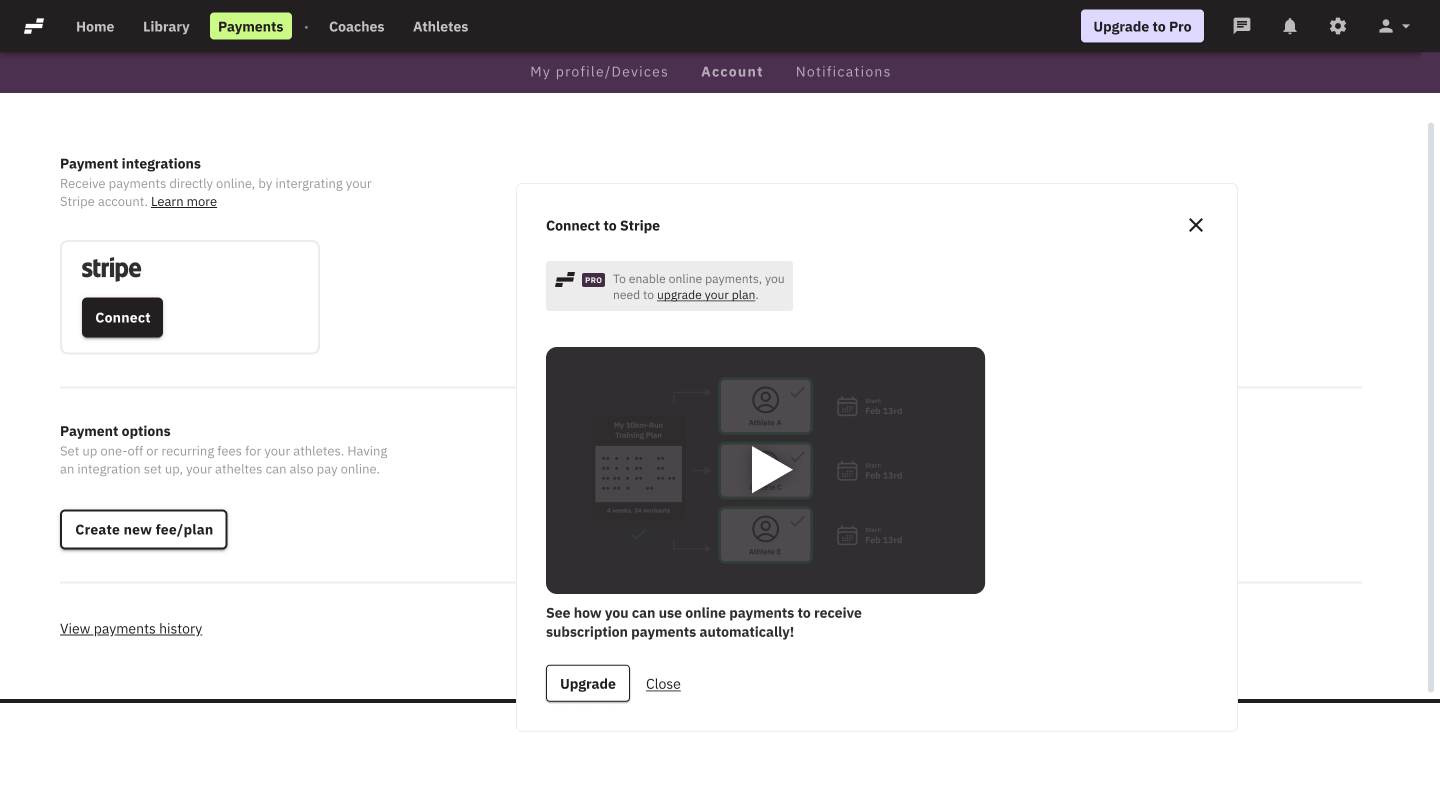
Task: Open the user profile icon
Action: point(1385,26)
